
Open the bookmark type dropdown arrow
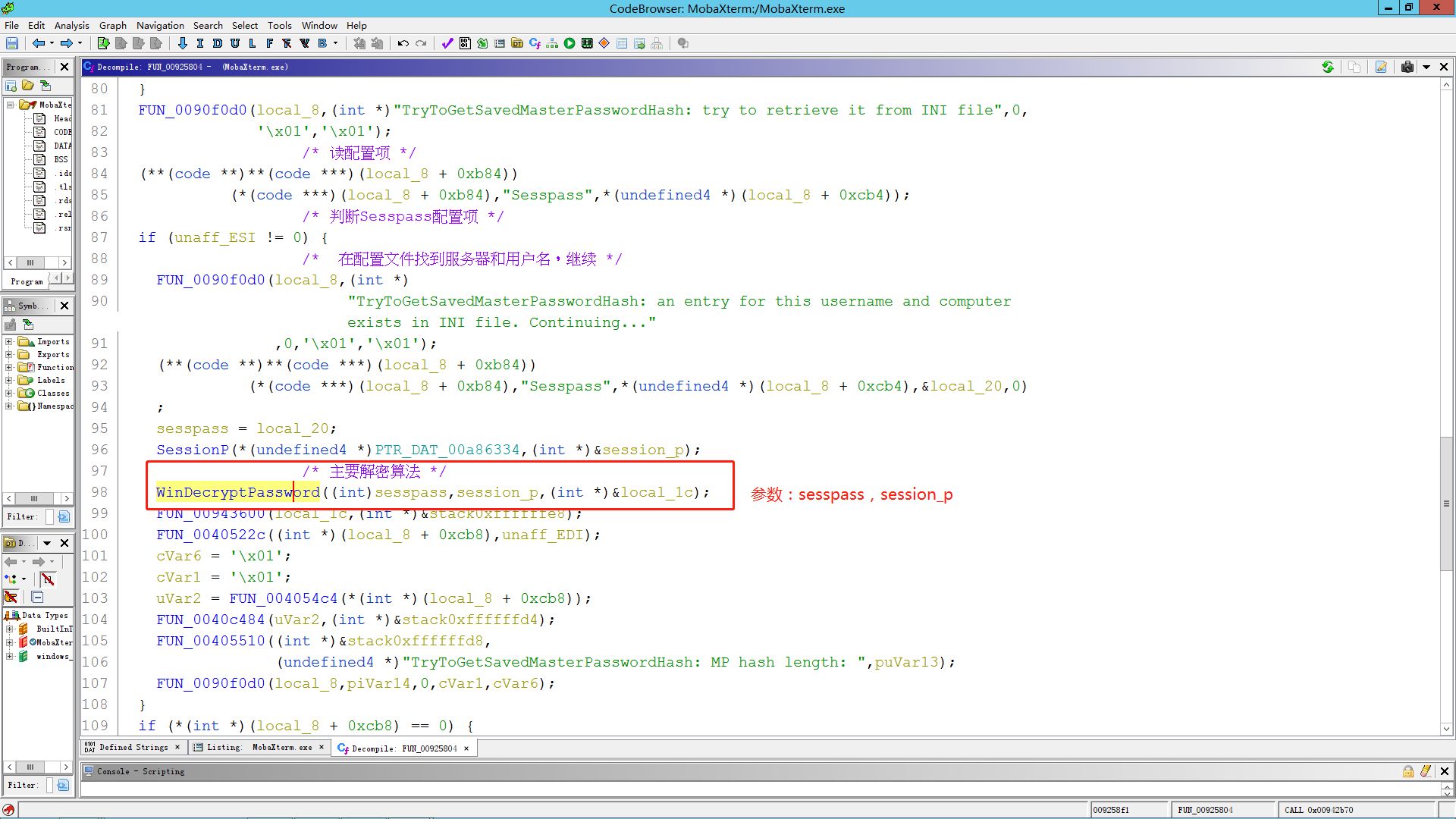coord(335,43)
